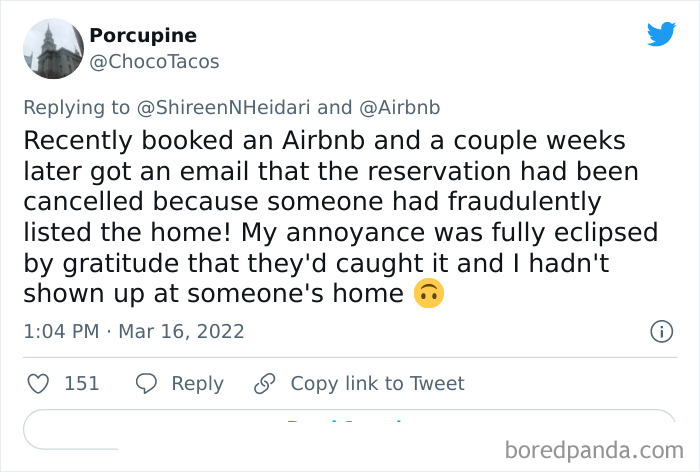Like the tweet with the heart icon
This screenshot has height=472, width=700.
pyautogui.click(x=38, y=384)
